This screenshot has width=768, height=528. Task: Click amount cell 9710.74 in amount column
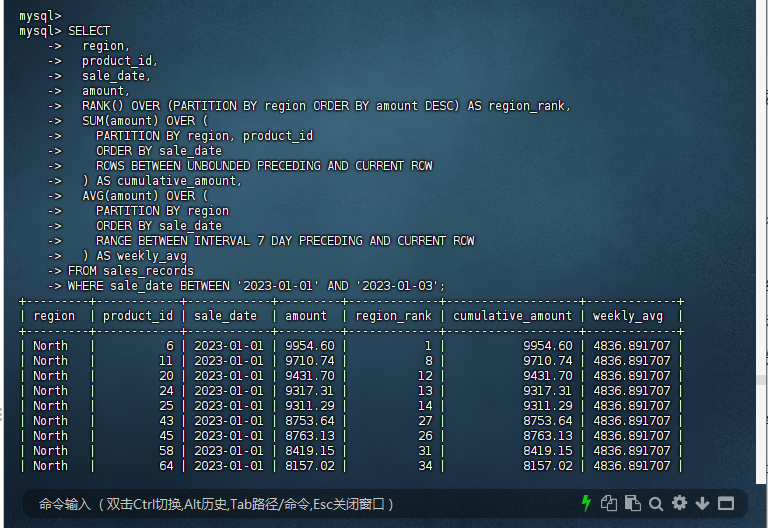click(310, 361)
